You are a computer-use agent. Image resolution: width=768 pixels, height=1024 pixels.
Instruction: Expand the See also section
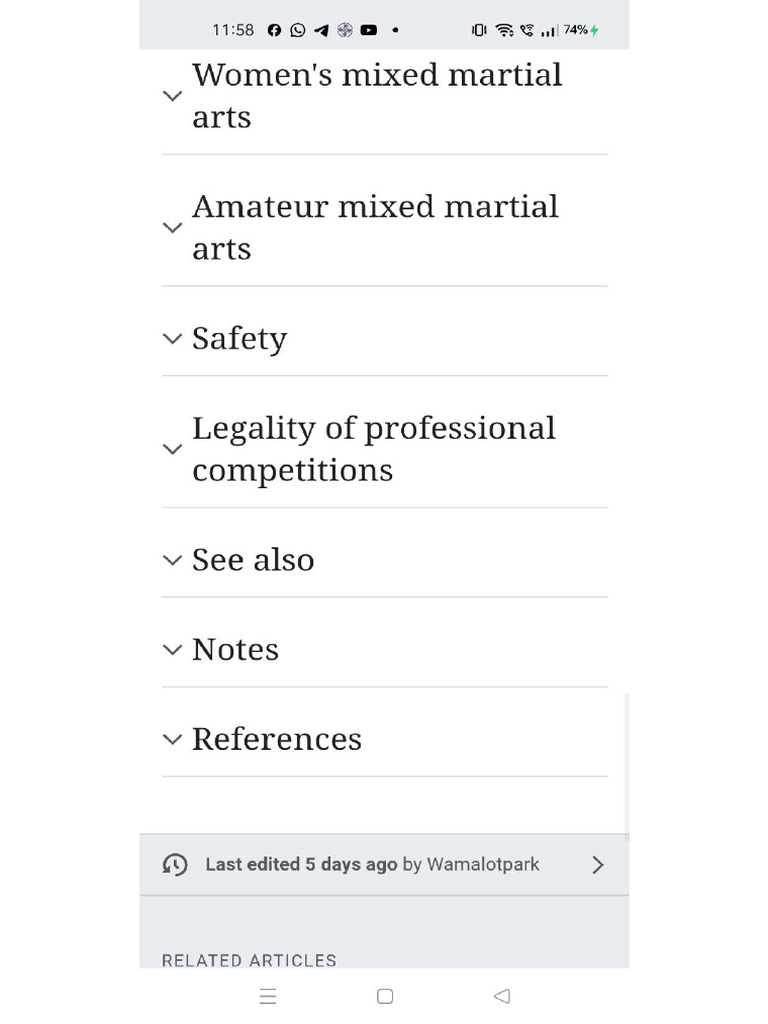click(x=253, y=560)
